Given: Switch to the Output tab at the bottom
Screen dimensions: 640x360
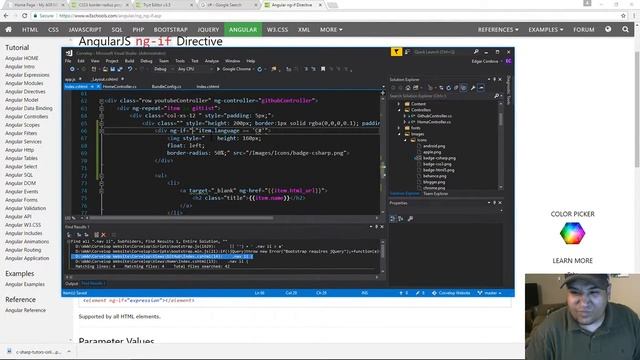Looking at the screenshot, I should point(71,283).
